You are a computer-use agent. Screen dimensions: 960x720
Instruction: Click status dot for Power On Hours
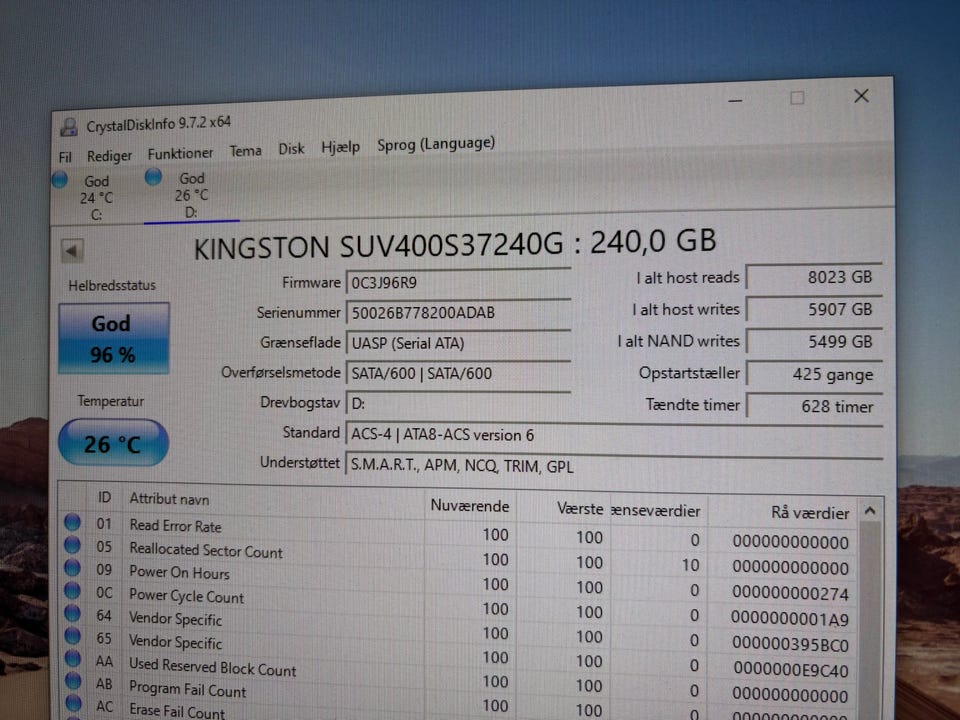(72, 568)
